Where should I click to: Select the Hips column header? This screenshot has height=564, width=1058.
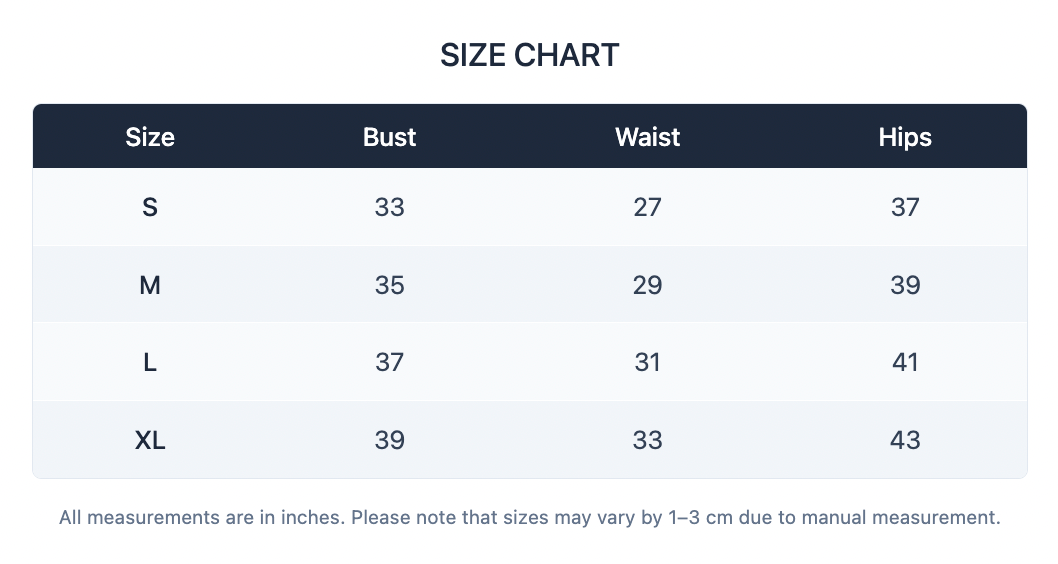pyautogui.click(x=905, y=137)
